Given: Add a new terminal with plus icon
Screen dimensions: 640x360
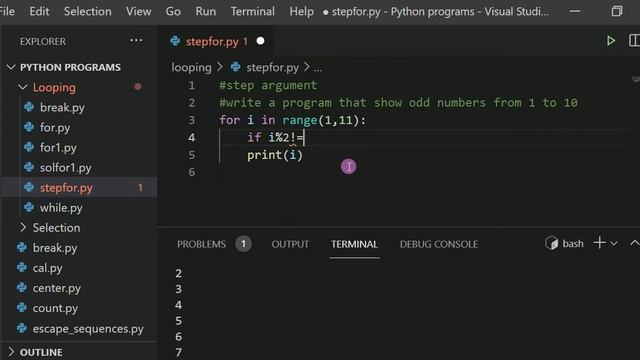Looking at the screenshot, I should pos(599,243).
